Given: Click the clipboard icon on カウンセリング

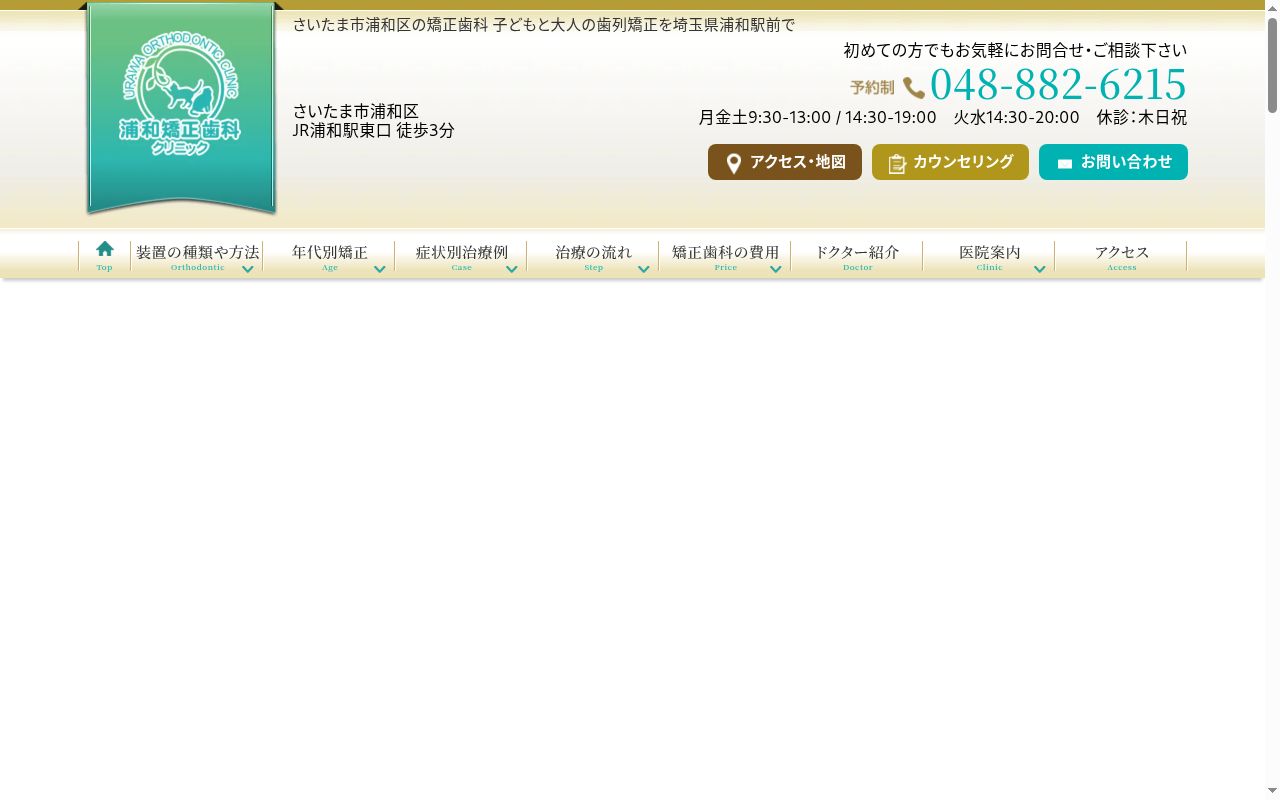Looking at the screenshot, I should point(897,163).
